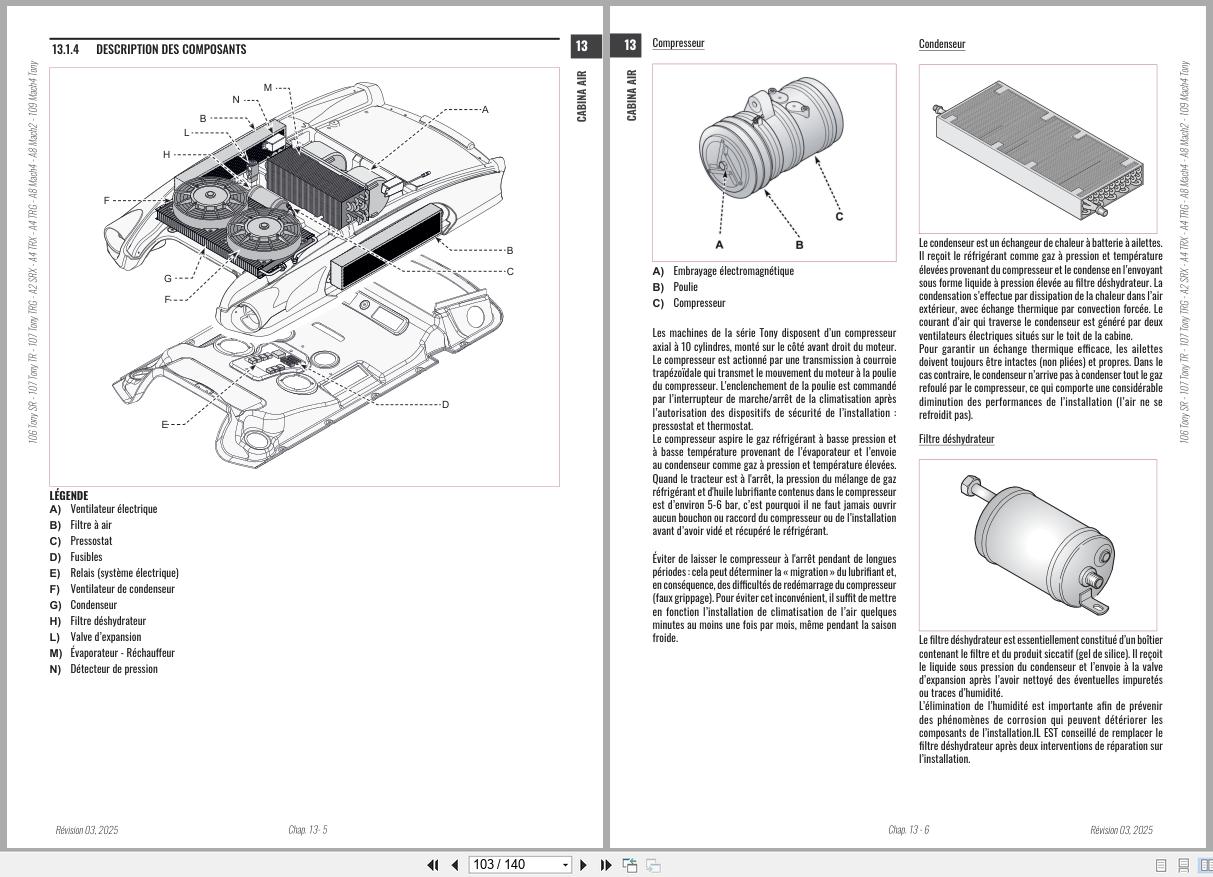Click the 'Filtre déshydrateur' section heading
Screen dimensions: 1213x877
tap(957, 439)
